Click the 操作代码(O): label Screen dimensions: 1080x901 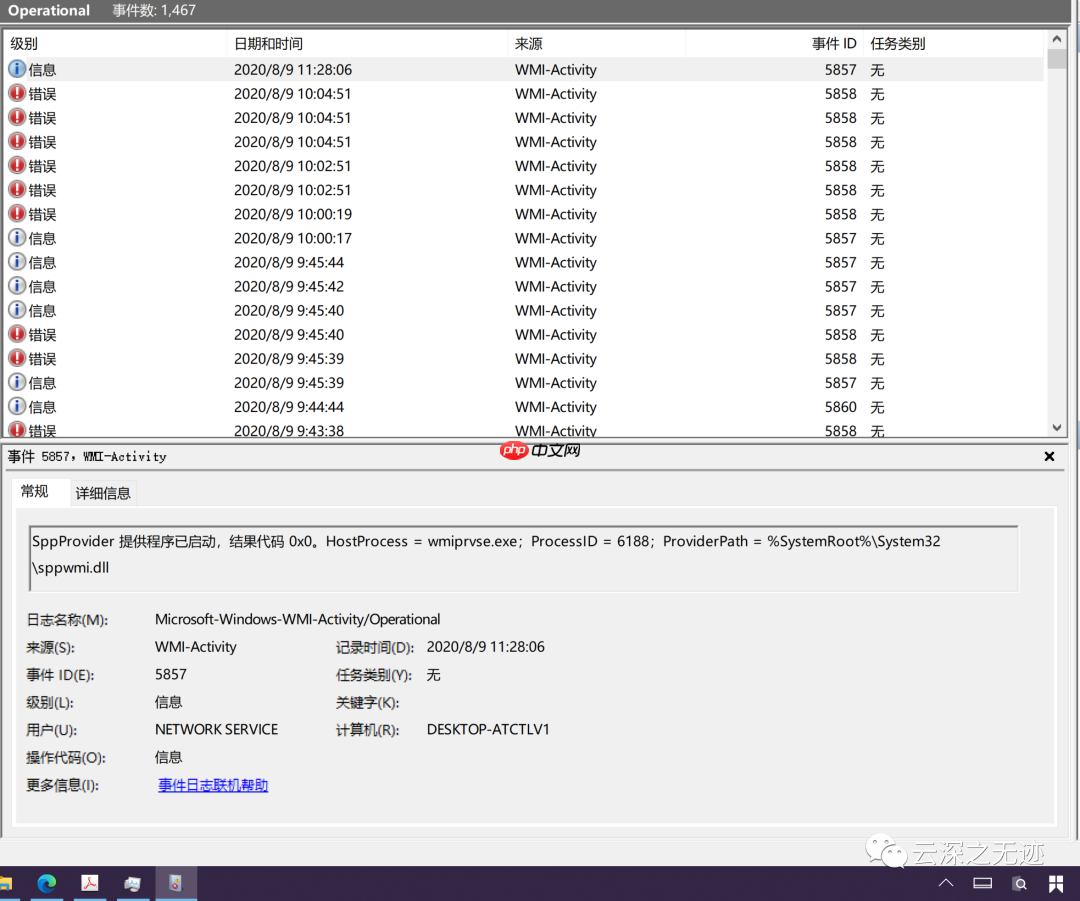(65, 758)
